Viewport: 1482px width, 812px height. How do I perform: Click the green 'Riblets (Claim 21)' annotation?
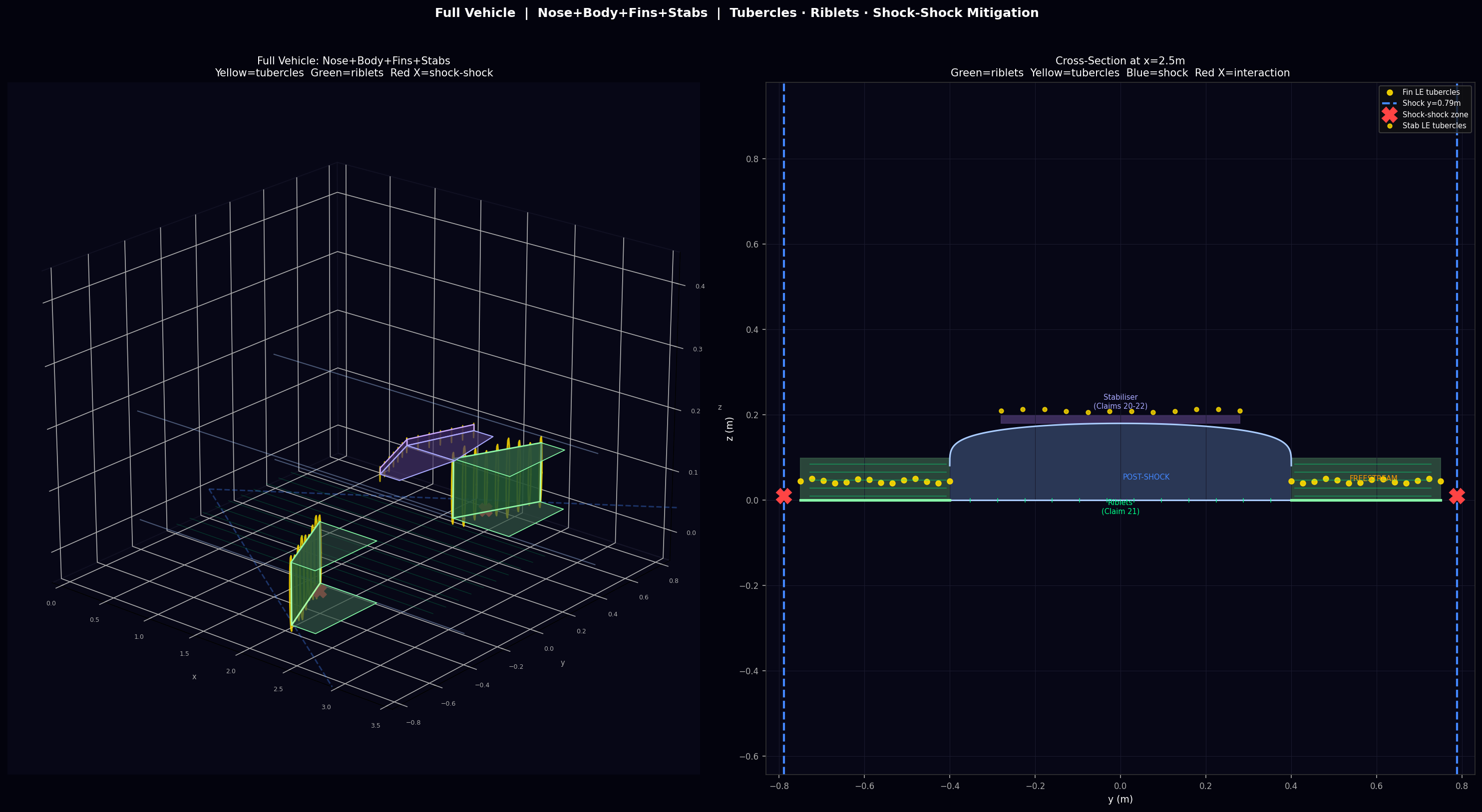[1120, 507]
